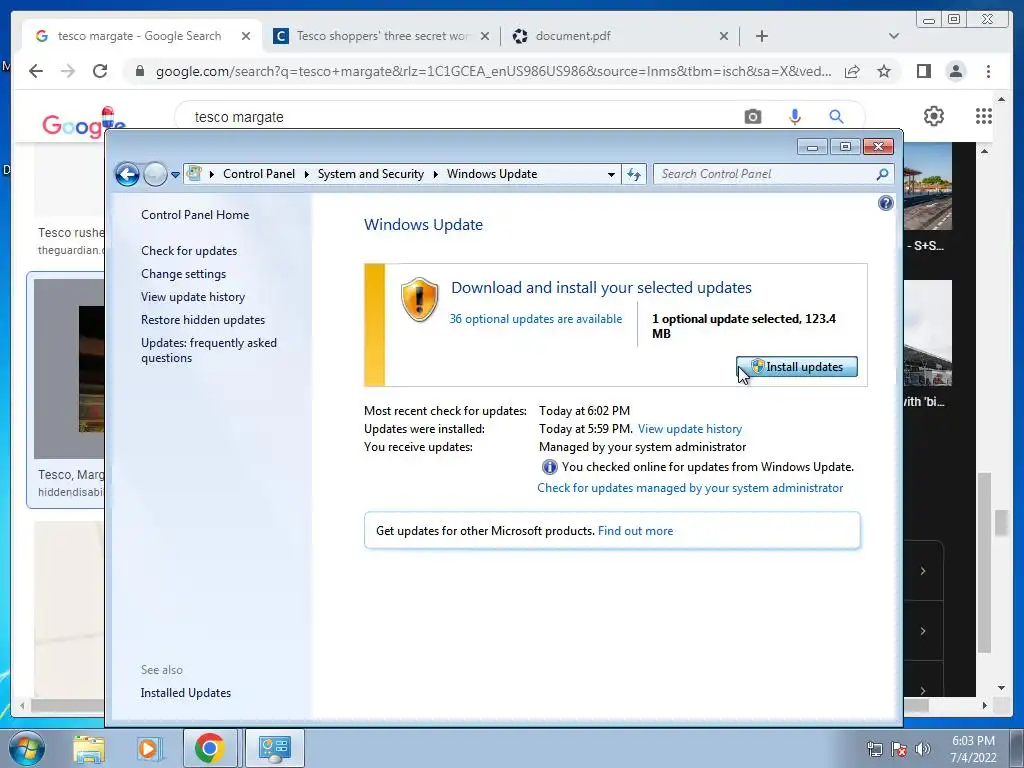Open Restore hidden updates link

[202, 319]
